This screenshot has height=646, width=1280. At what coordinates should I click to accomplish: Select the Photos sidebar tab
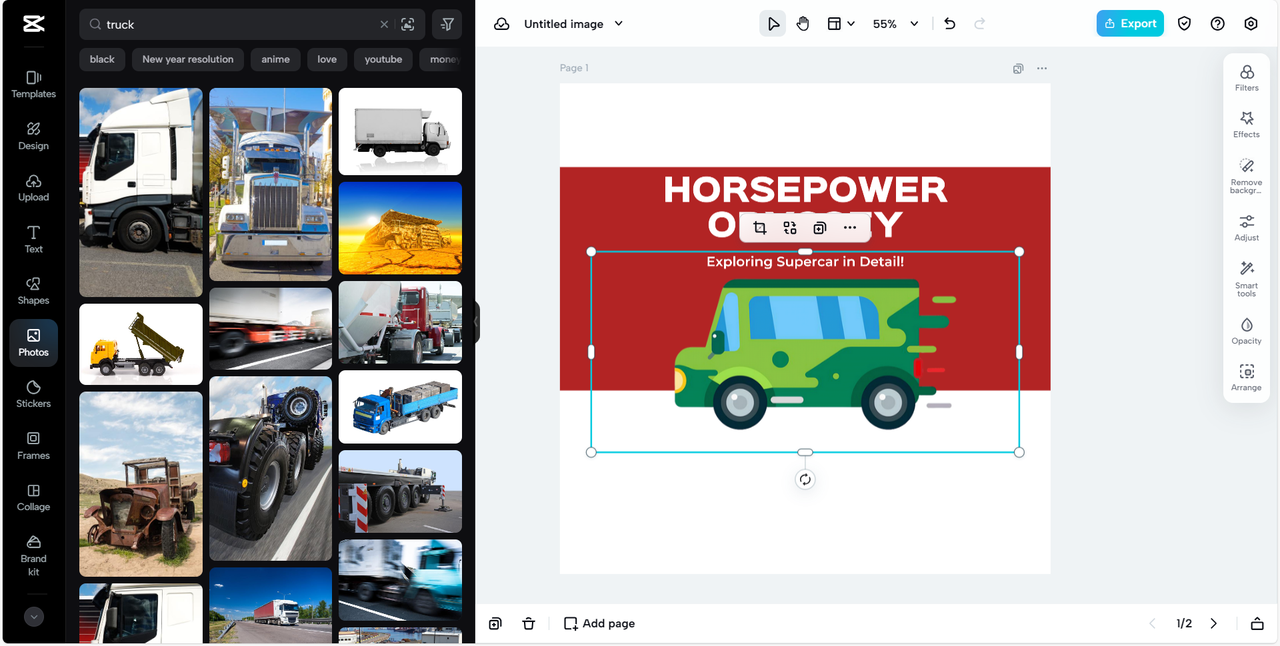(33, 343)
